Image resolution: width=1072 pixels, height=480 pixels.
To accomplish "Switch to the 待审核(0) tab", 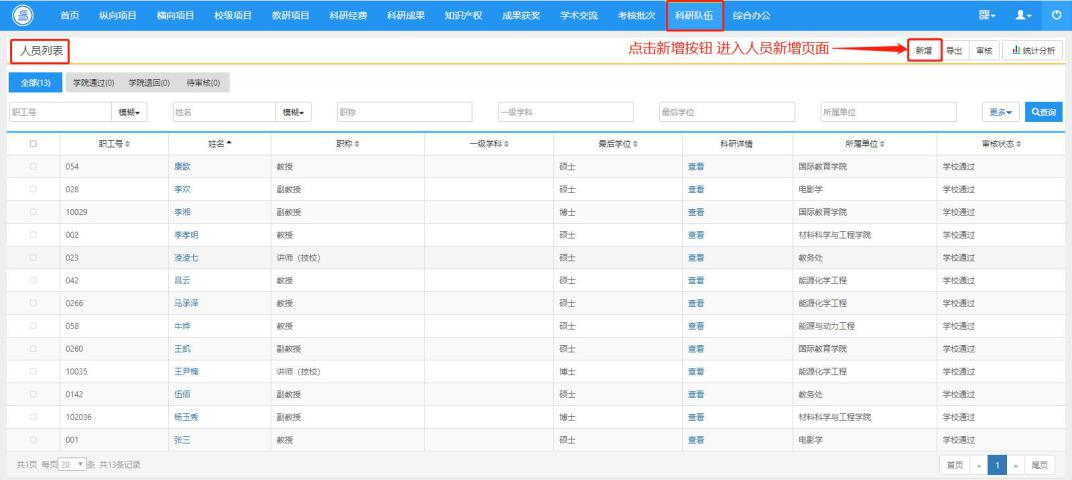I will [x=203, y=83].
